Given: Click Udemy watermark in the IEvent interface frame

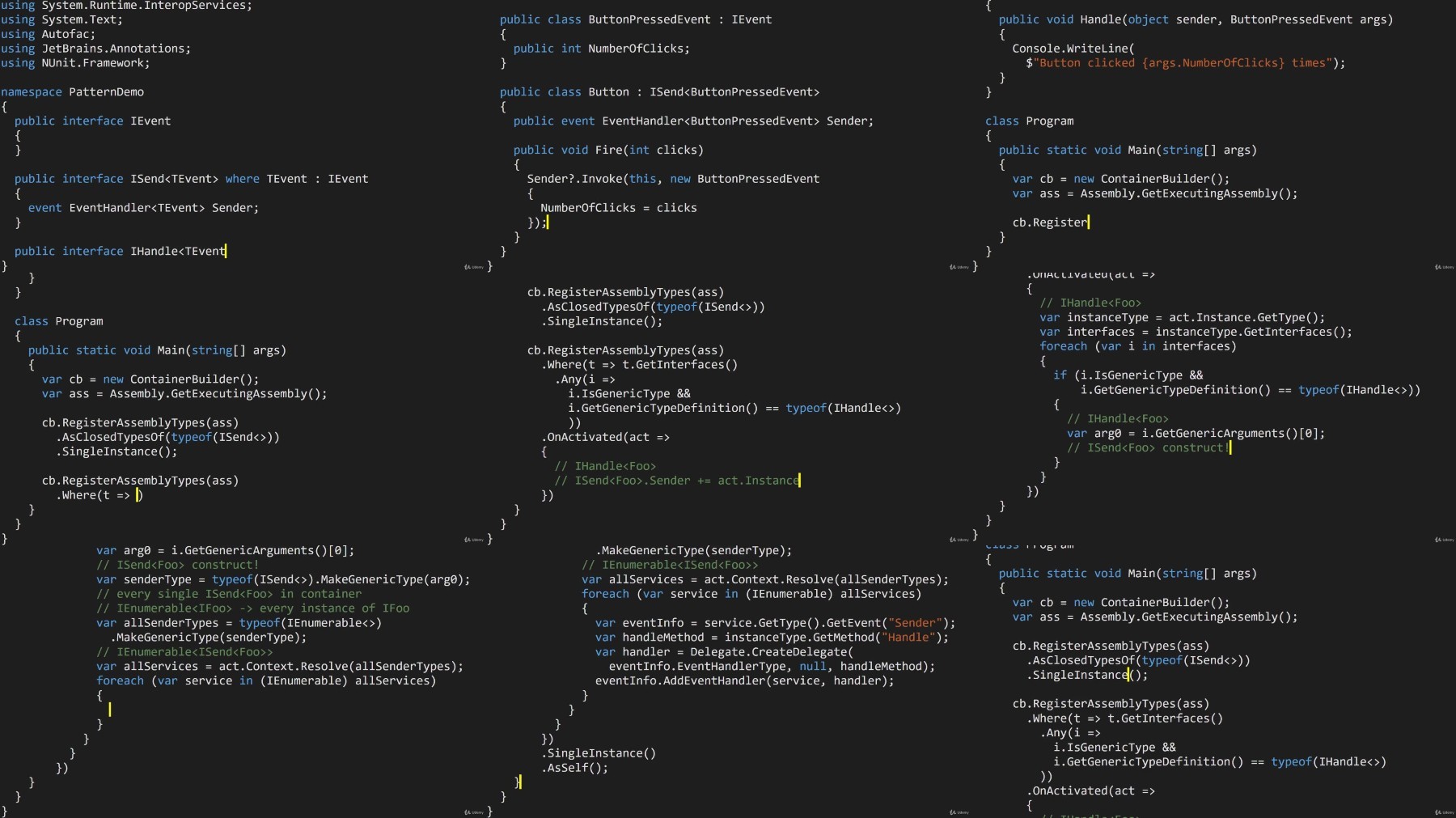Looking at the screenshot, I should coord(474,267).
